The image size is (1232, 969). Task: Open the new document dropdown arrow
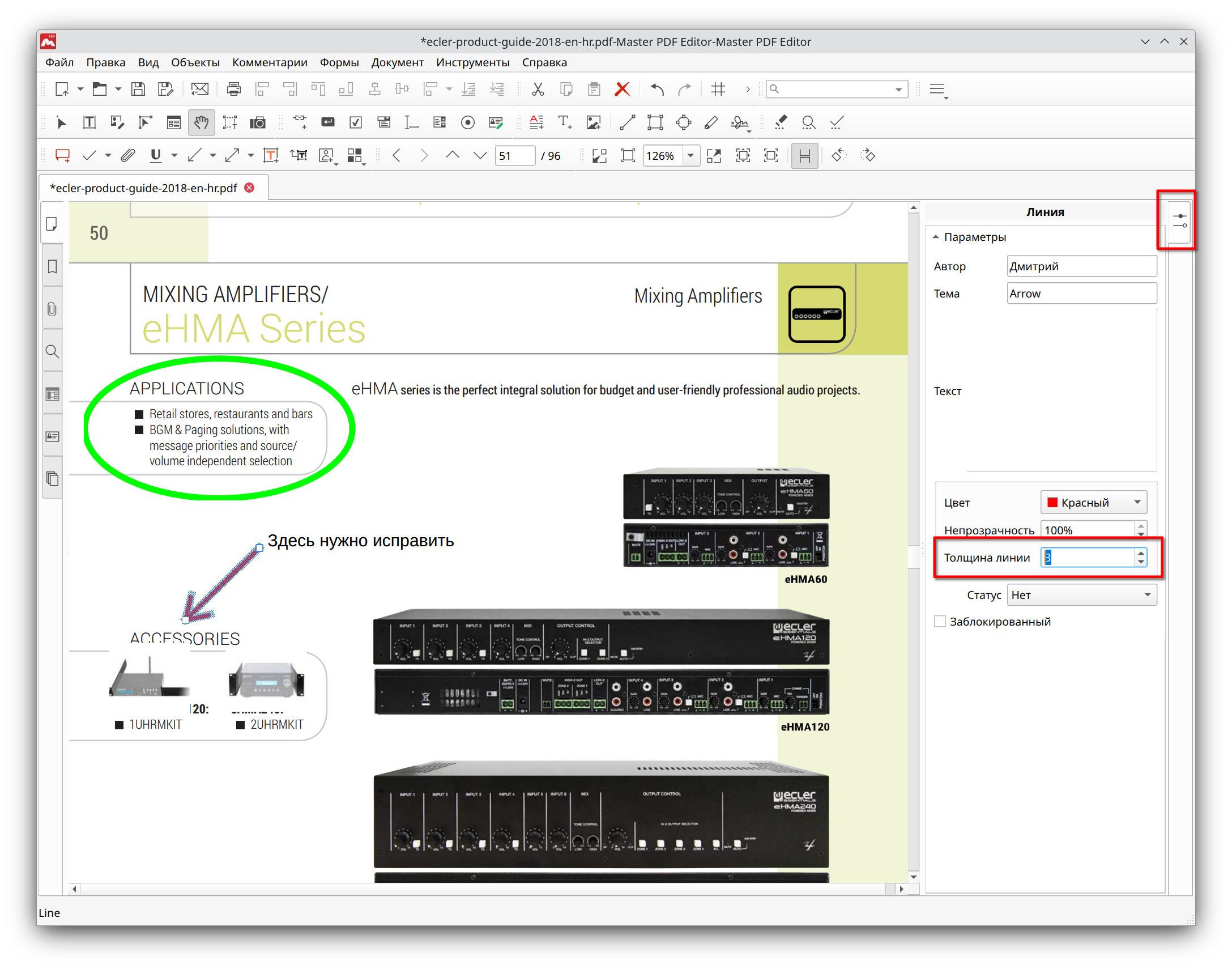point(80,89)
